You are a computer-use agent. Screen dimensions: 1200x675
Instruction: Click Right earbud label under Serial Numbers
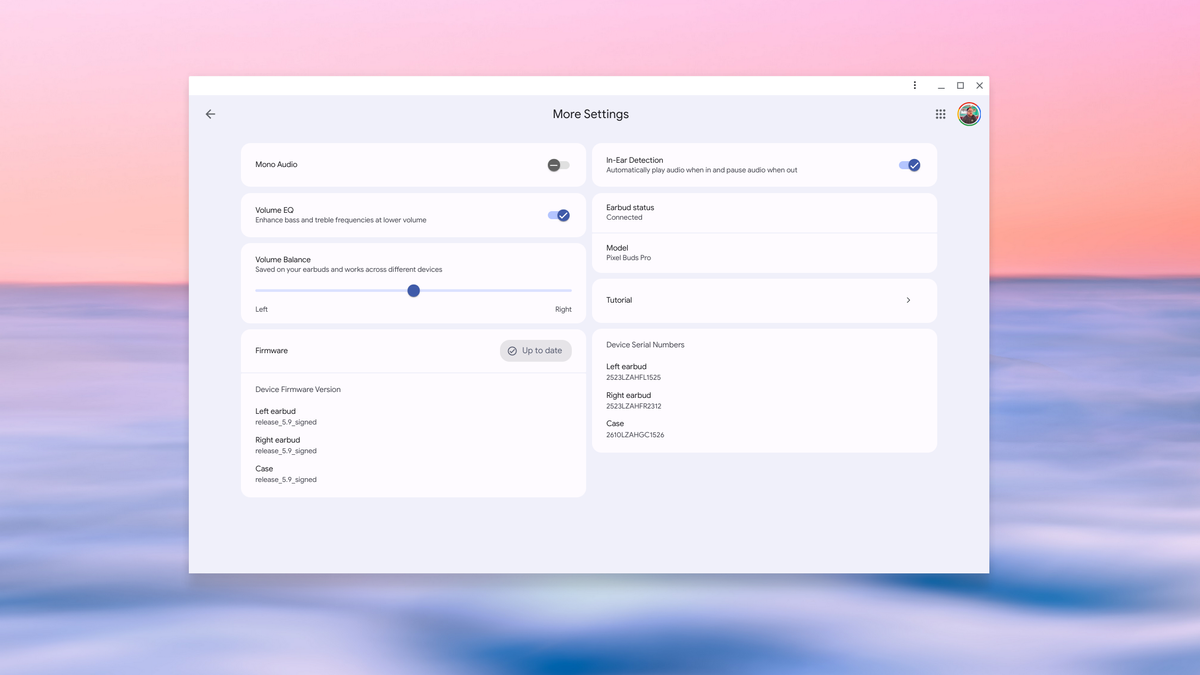click(628, 395)
